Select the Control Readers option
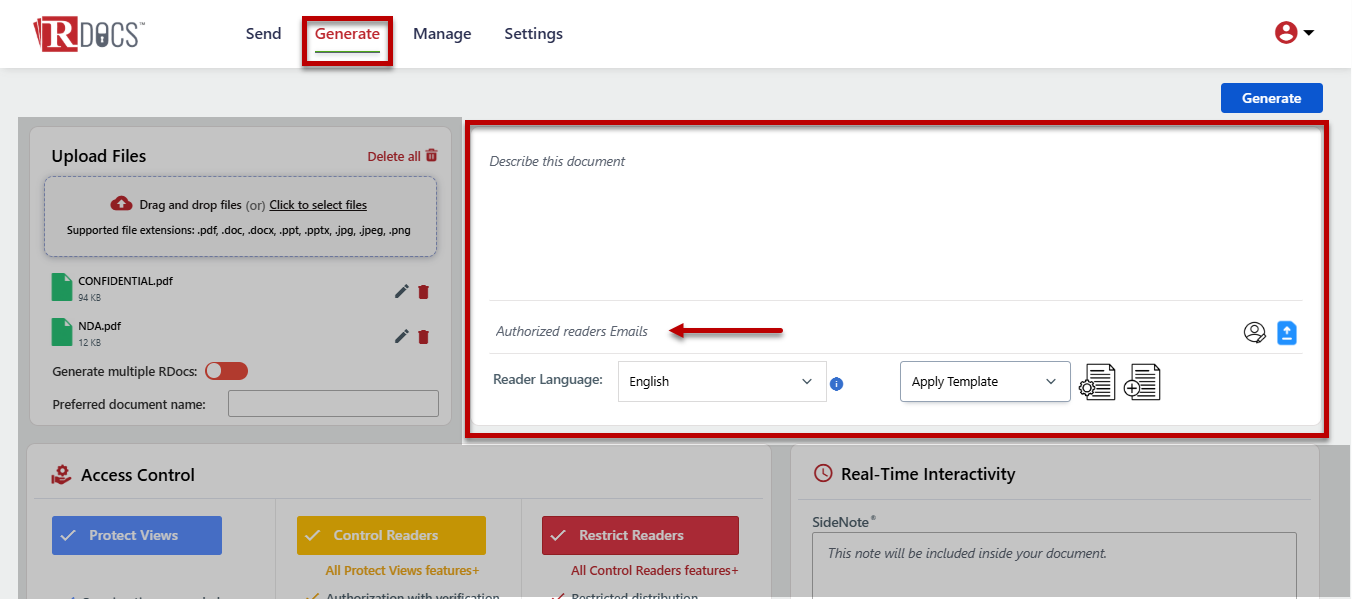The height and width of the screenshot is (599, 1352). pos(391,535)
